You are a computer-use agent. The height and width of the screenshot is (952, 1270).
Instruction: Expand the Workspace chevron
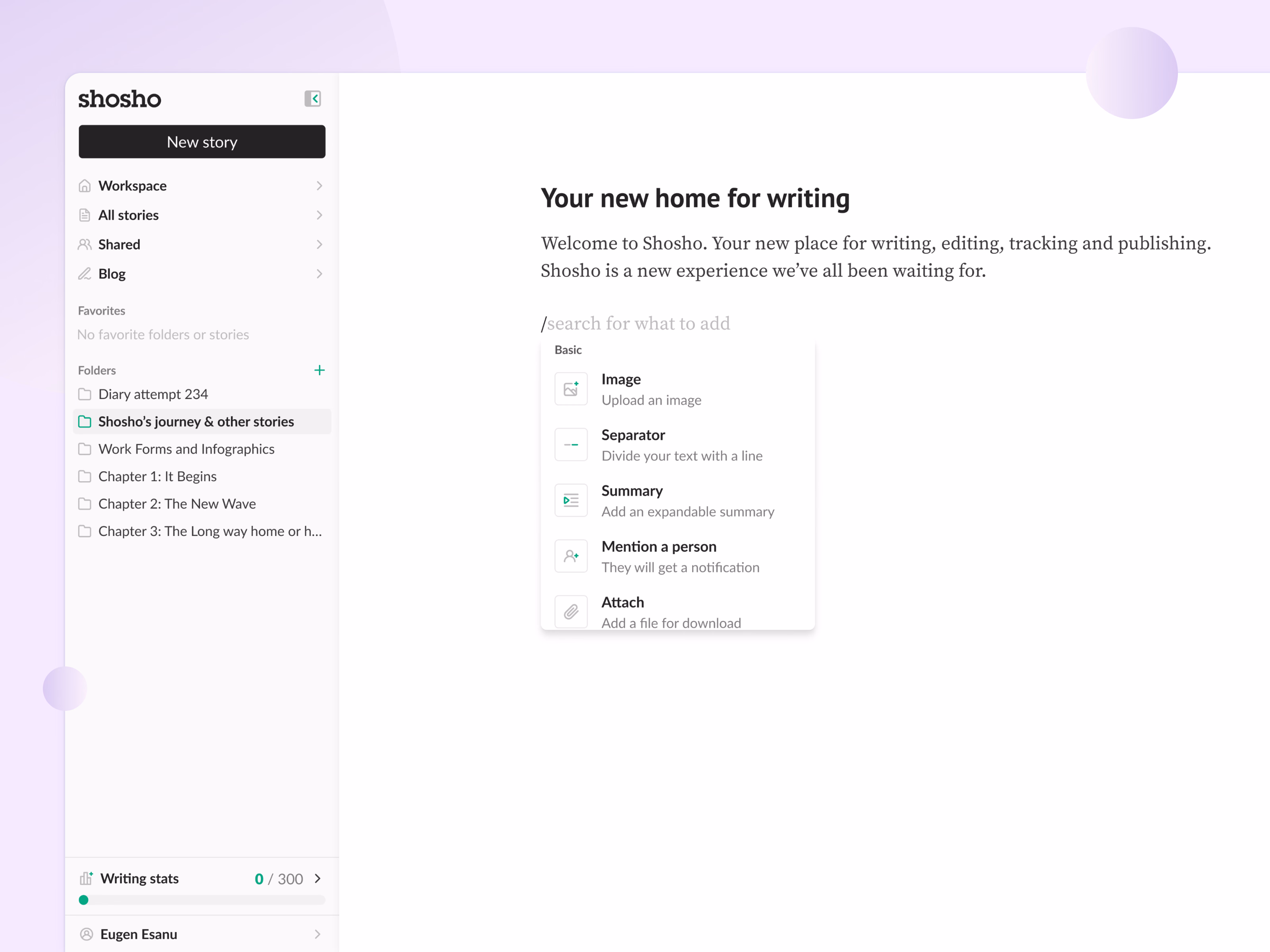click(319, 186)
